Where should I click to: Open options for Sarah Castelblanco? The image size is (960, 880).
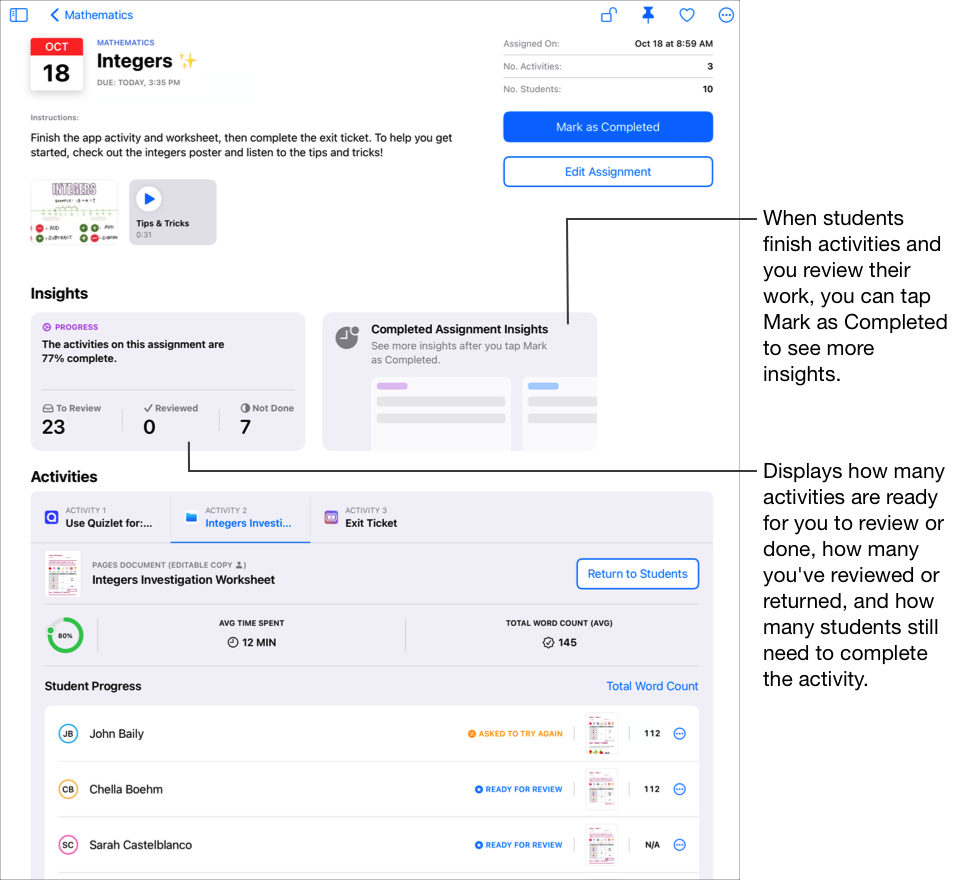click(680, 845)
